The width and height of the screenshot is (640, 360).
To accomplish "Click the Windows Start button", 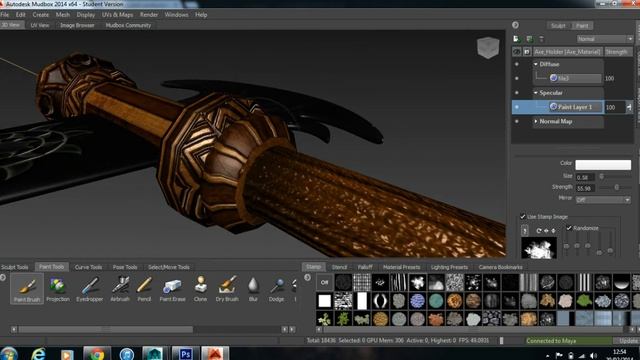I will click(8, 353).
